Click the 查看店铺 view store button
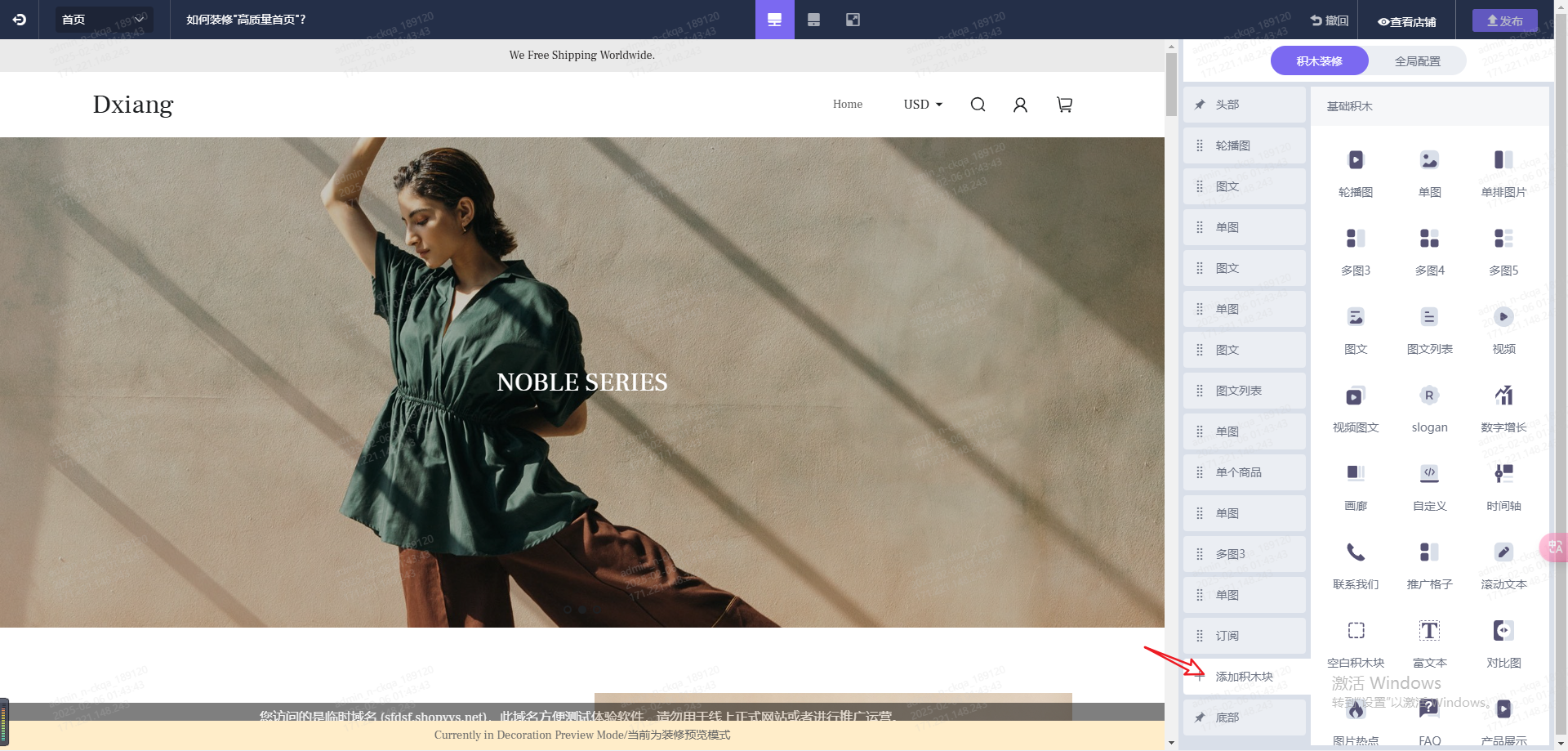Screen dimensions: 1568x751 point(1406,21)
